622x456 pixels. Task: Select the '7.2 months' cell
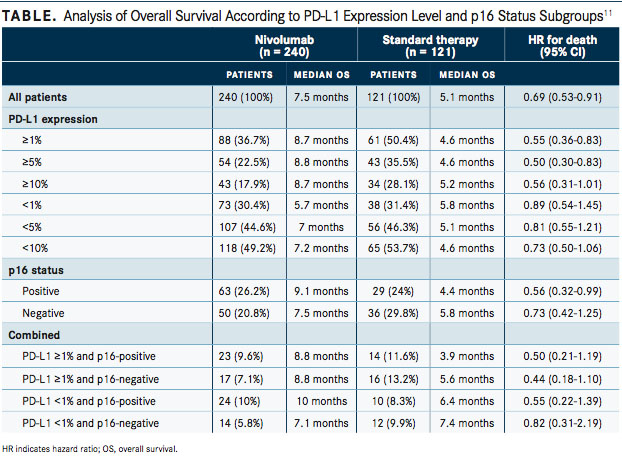(x=321, y=248)
